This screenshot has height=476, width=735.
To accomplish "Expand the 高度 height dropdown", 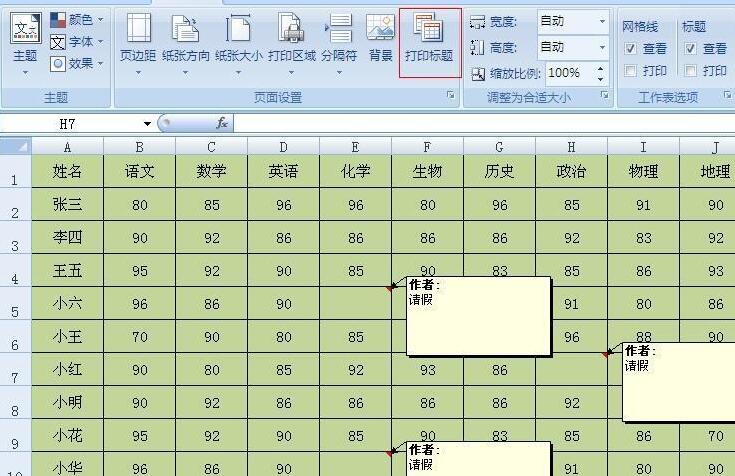I will (602, 47).
